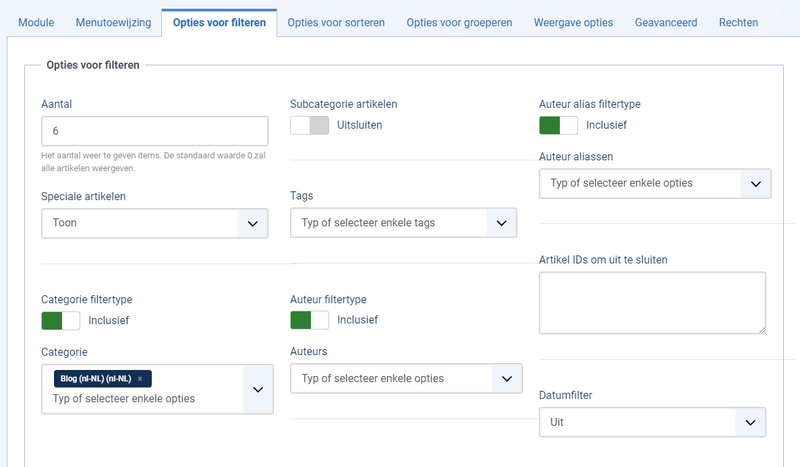
Task: Switch to the Module tab
Action: click(x=36, y=22)
